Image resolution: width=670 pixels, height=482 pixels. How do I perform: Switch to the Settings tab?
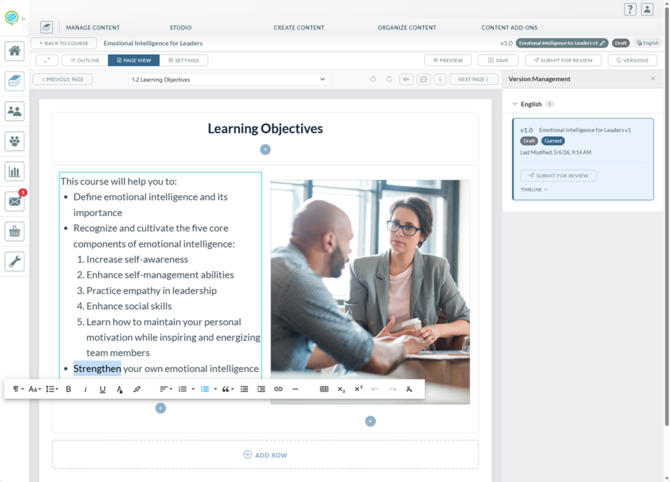tap(184, 60)
